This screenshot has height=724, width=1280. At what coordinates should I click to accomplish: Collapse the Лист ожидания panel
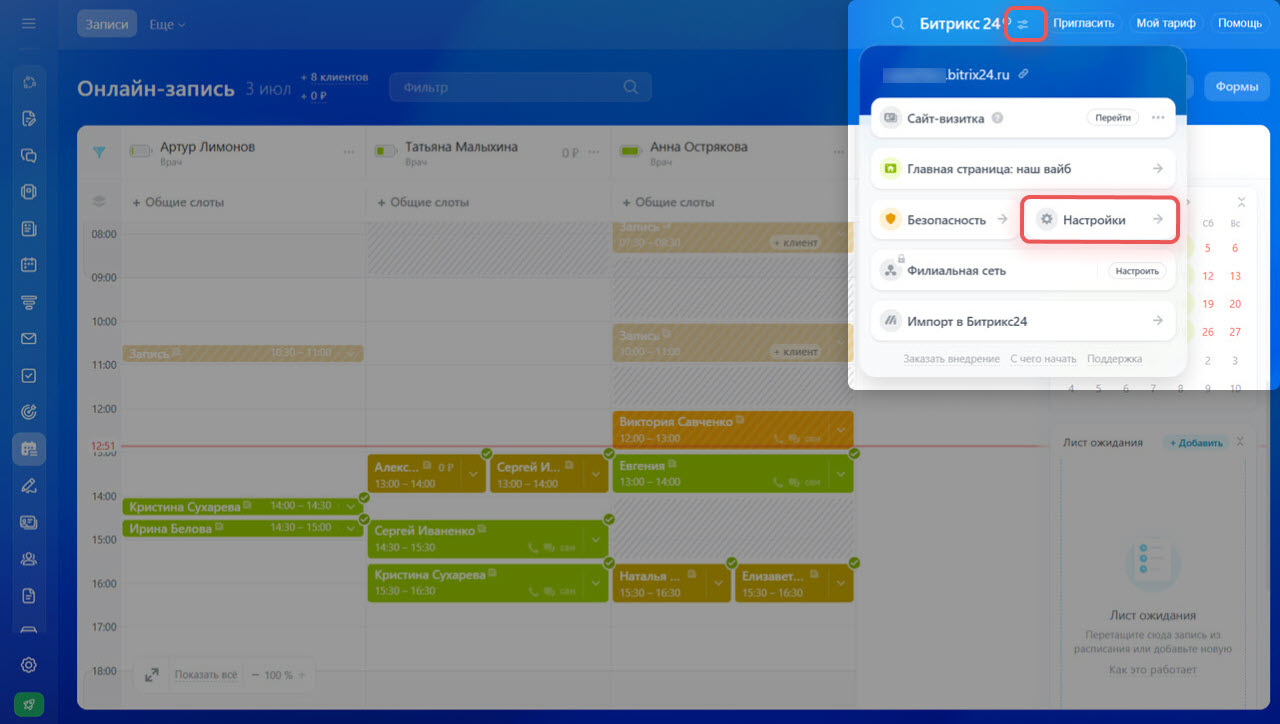(1240, 442)
